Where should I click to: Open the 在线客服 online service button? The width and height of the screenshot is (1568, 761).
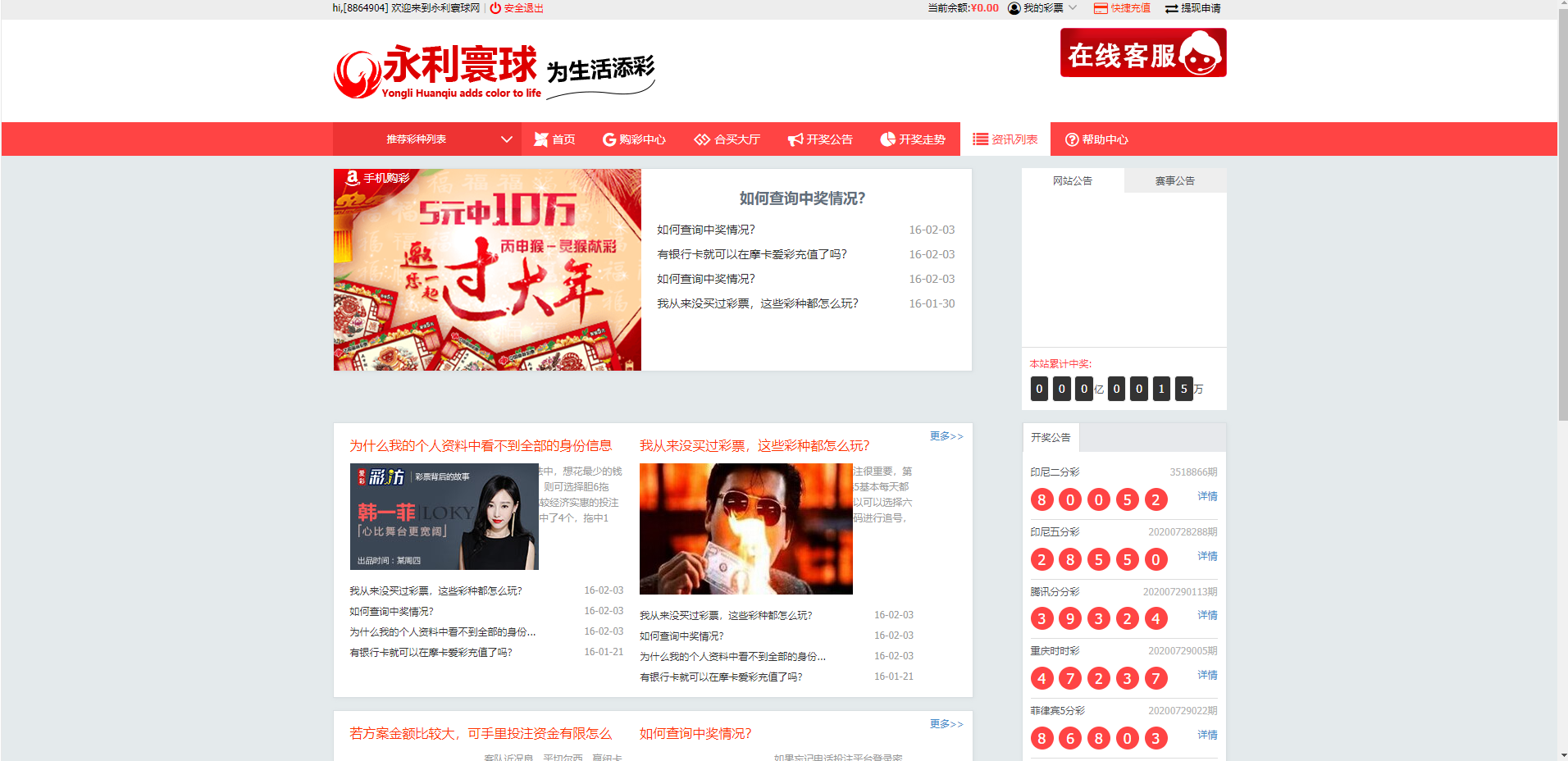click(1143, 52)
